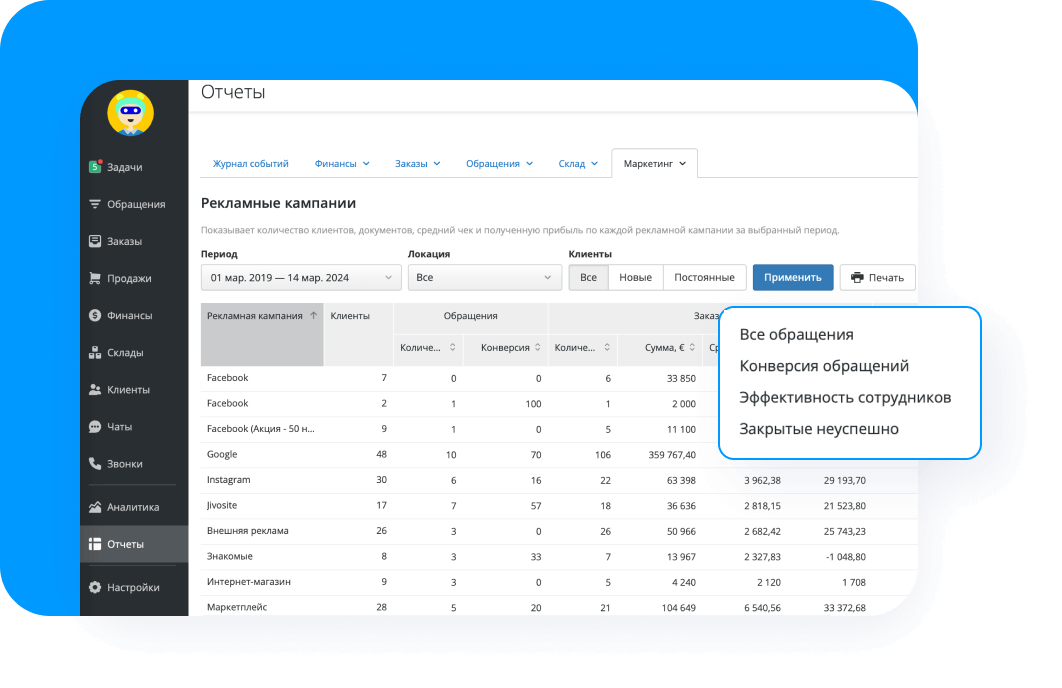Open Задачи via its sidebar icon
The height and width of the screenshot is (688, 1062).
click(x=95, y=167)
